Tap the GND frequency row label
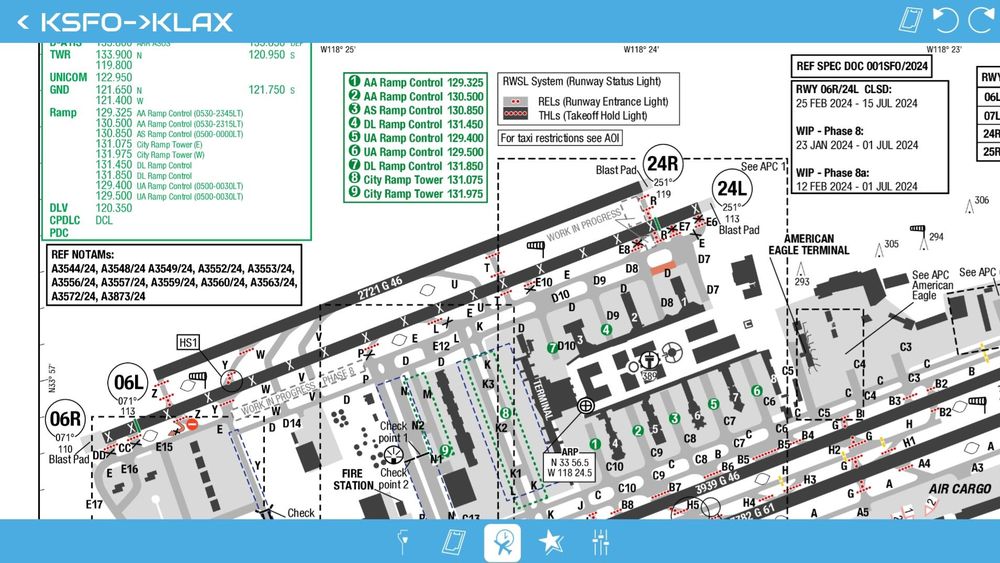The height and width of the screenshot is (563, 1000). point(59,90)
